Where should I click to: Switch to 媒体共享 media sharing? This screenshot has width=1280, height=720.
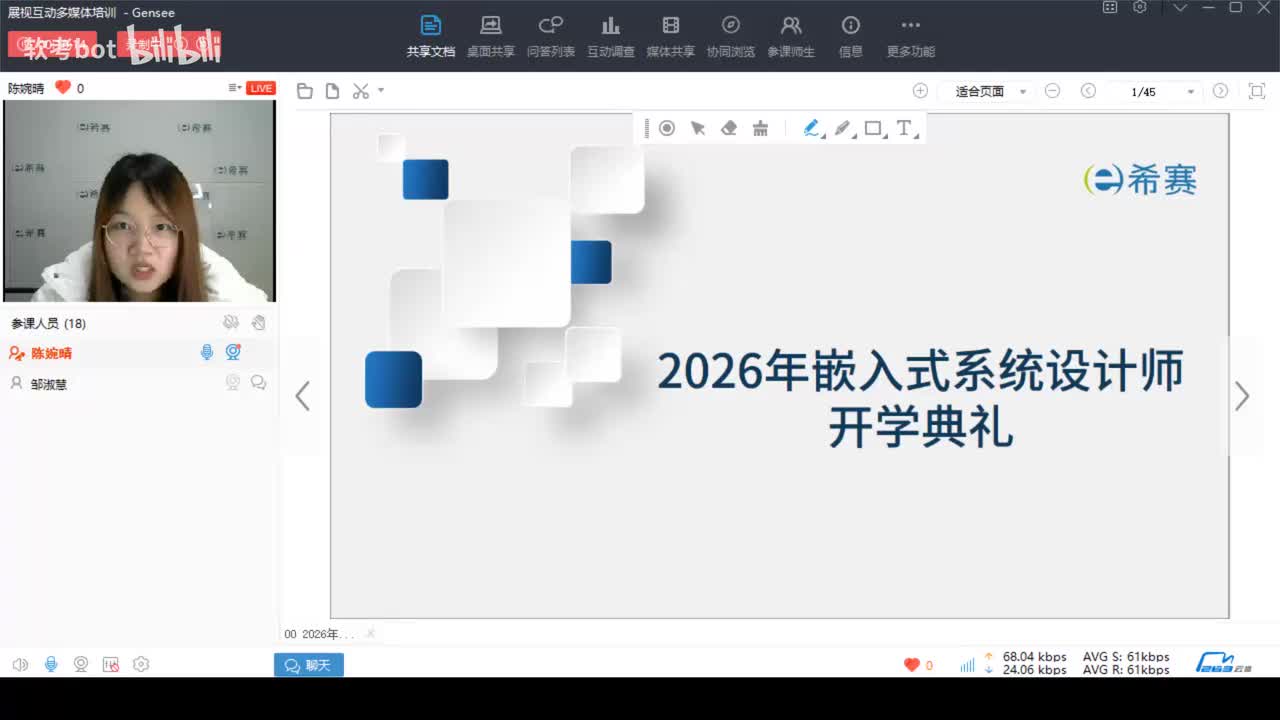point(671,36)
